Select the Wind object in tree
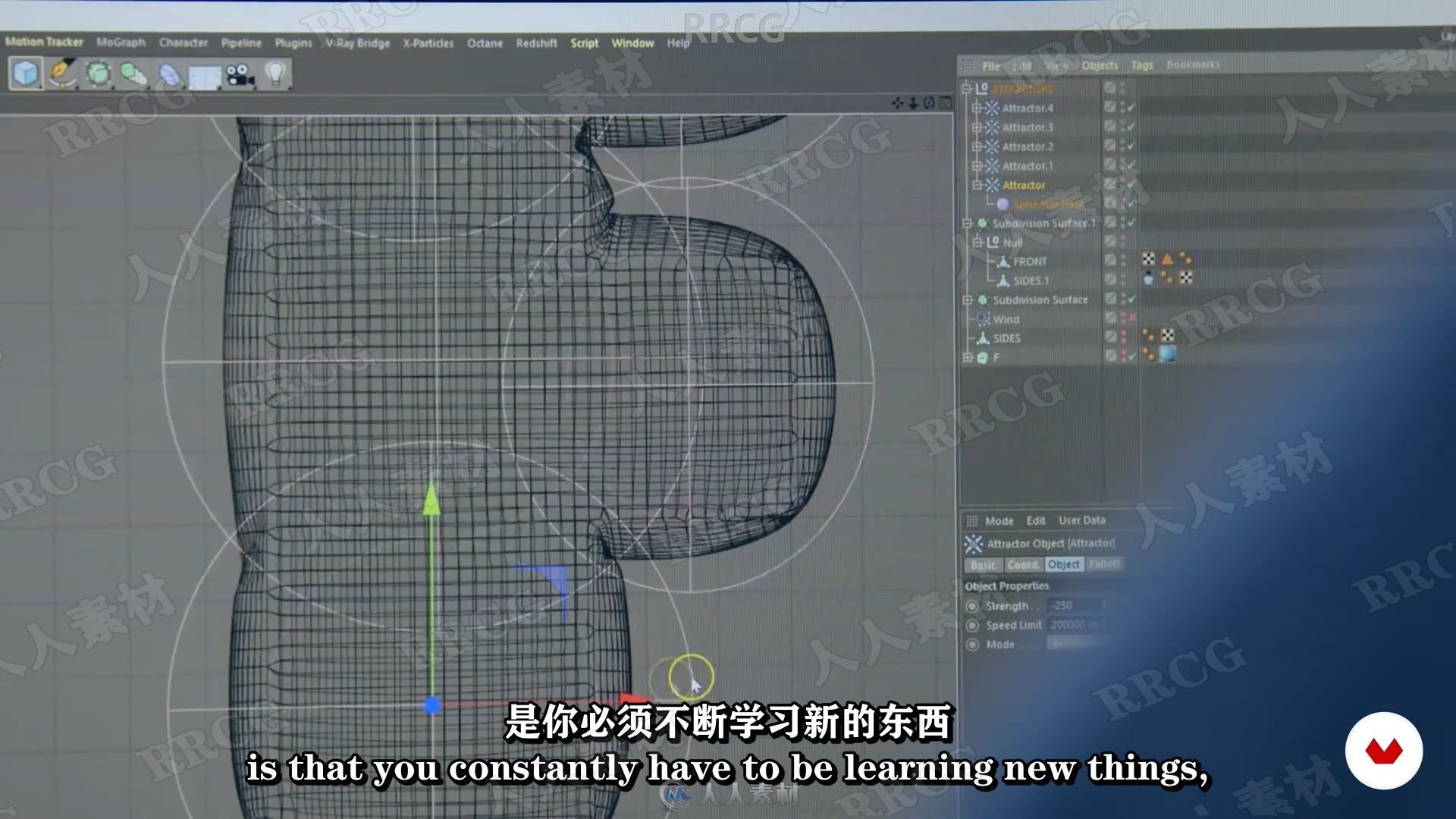This screenshot has height=819, width=1456. tap(1006, 319)
